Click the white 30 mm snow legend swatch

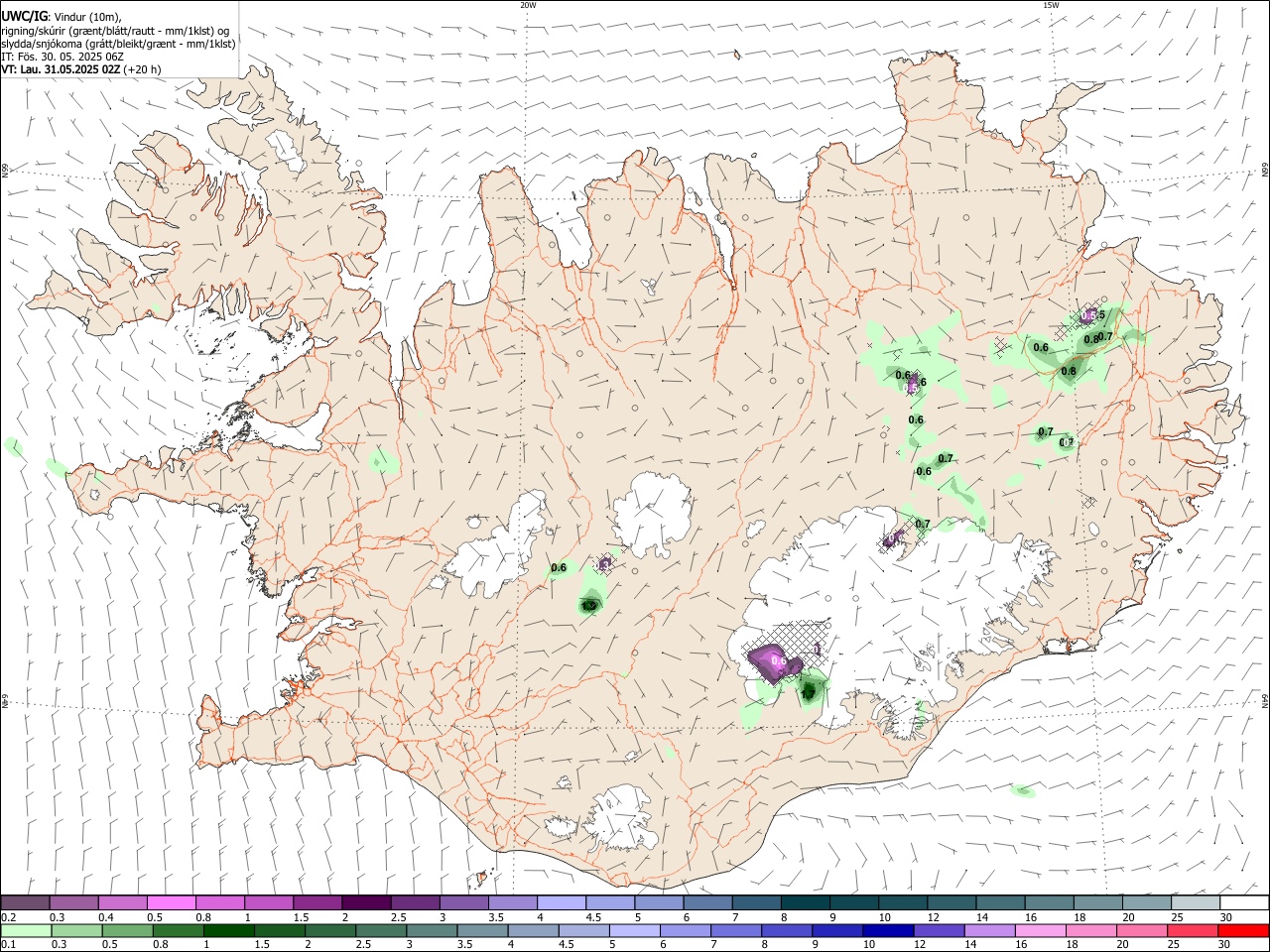pos(1245,903)
